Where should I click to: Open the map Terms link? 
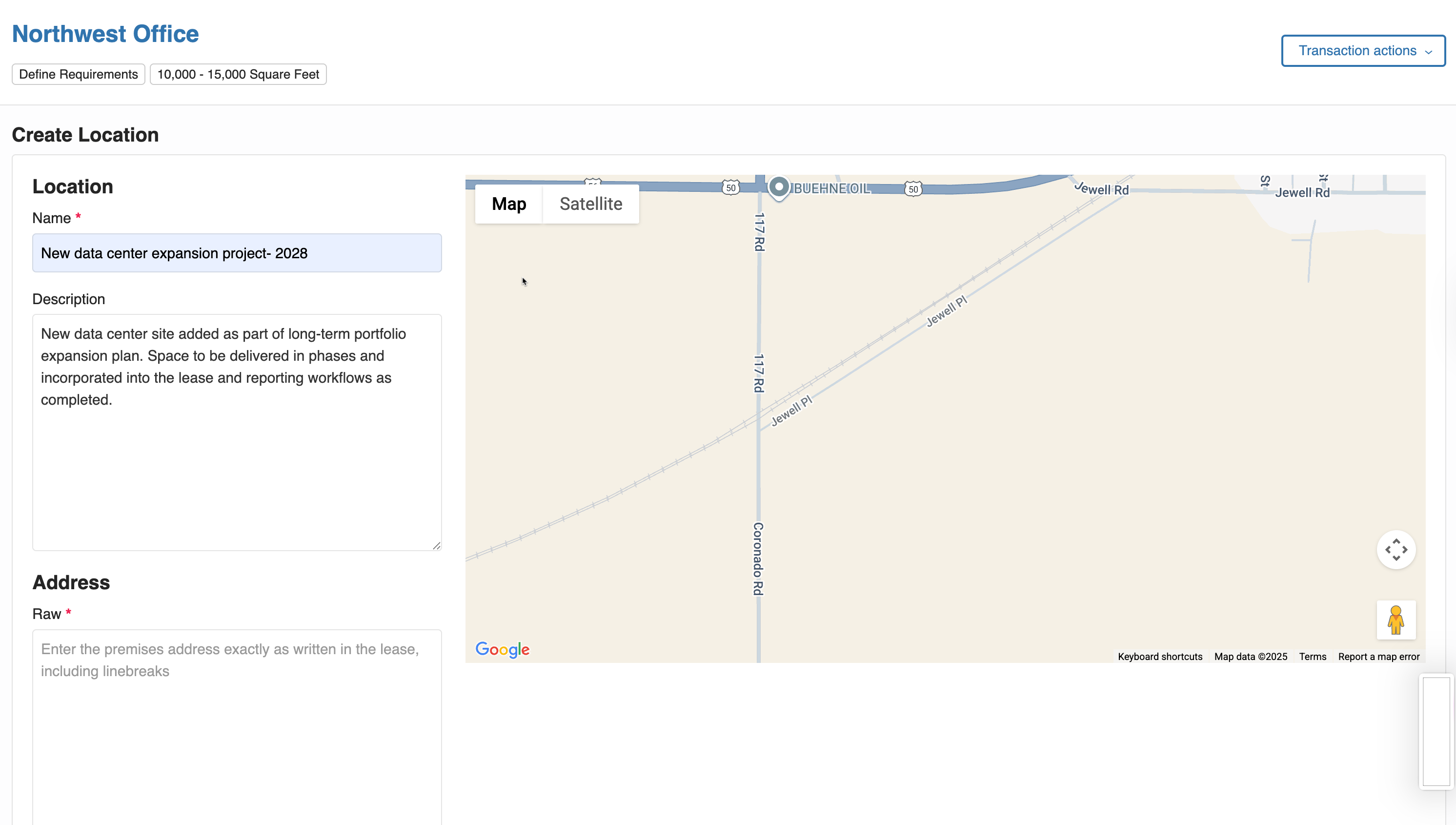tap(1313, 656)
